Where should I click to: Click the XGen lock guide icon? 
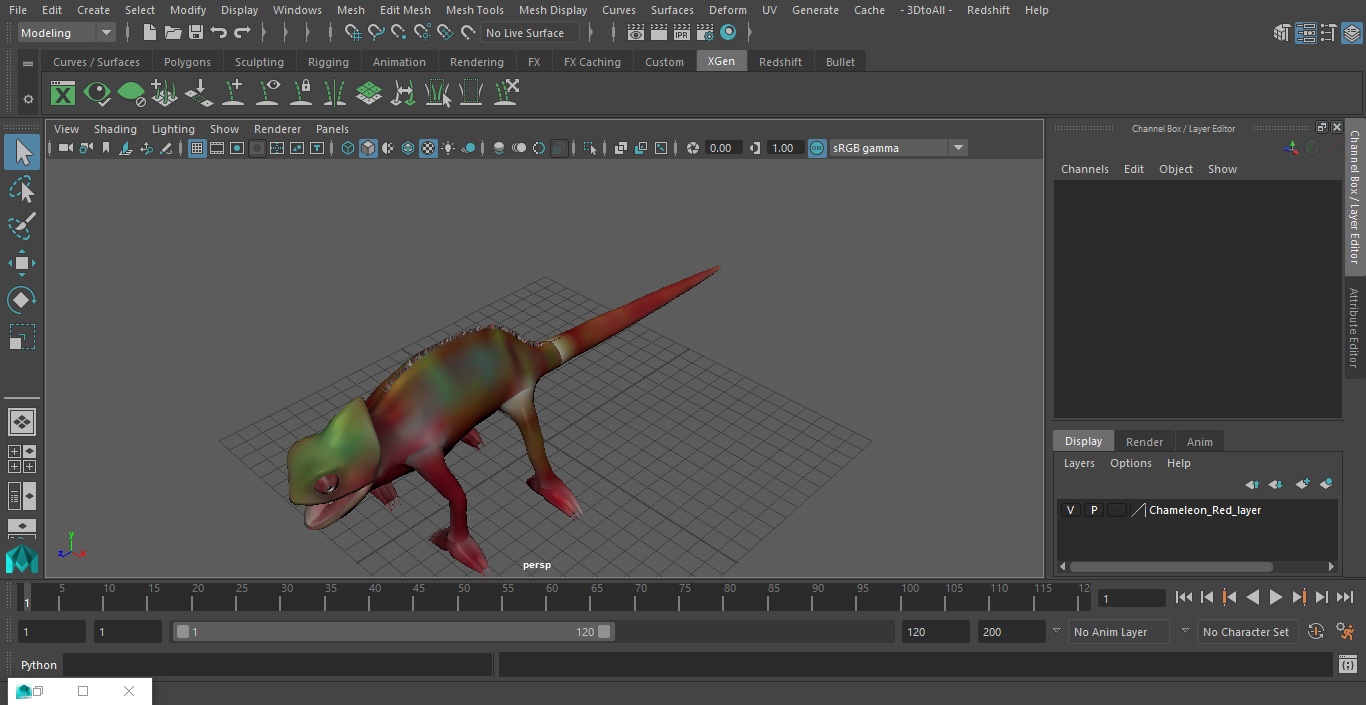[301, 93]
